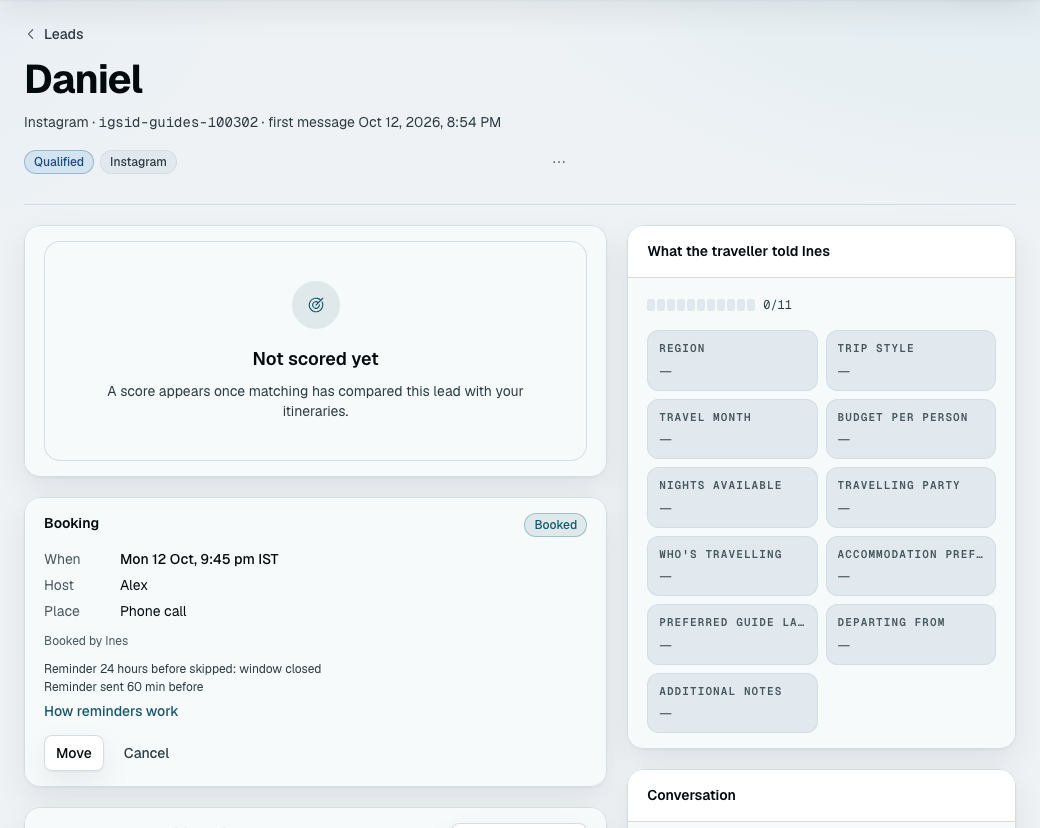
Task: Click the Booking card title
Action: point(72,523)
